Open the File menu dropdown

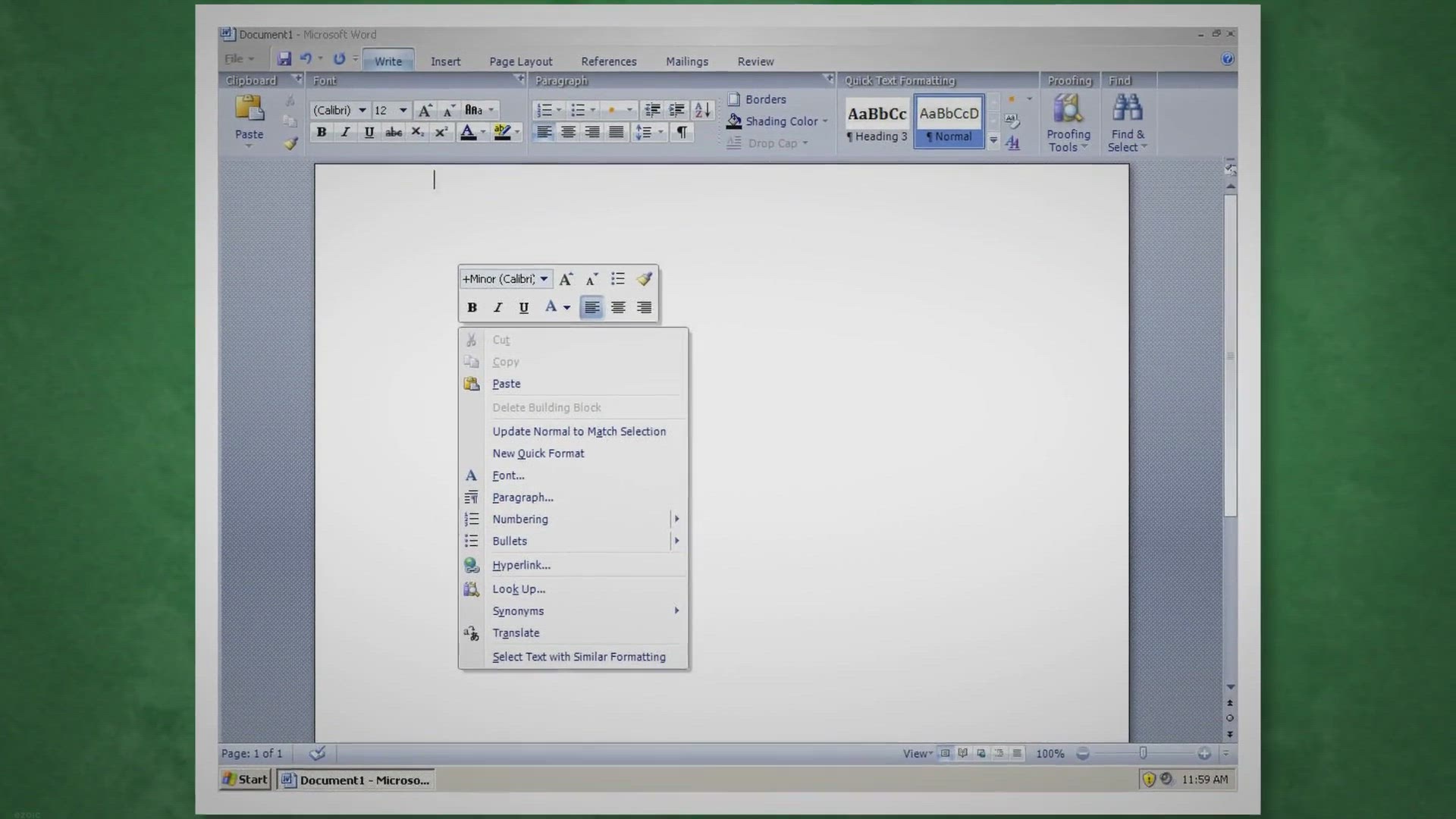240,59
